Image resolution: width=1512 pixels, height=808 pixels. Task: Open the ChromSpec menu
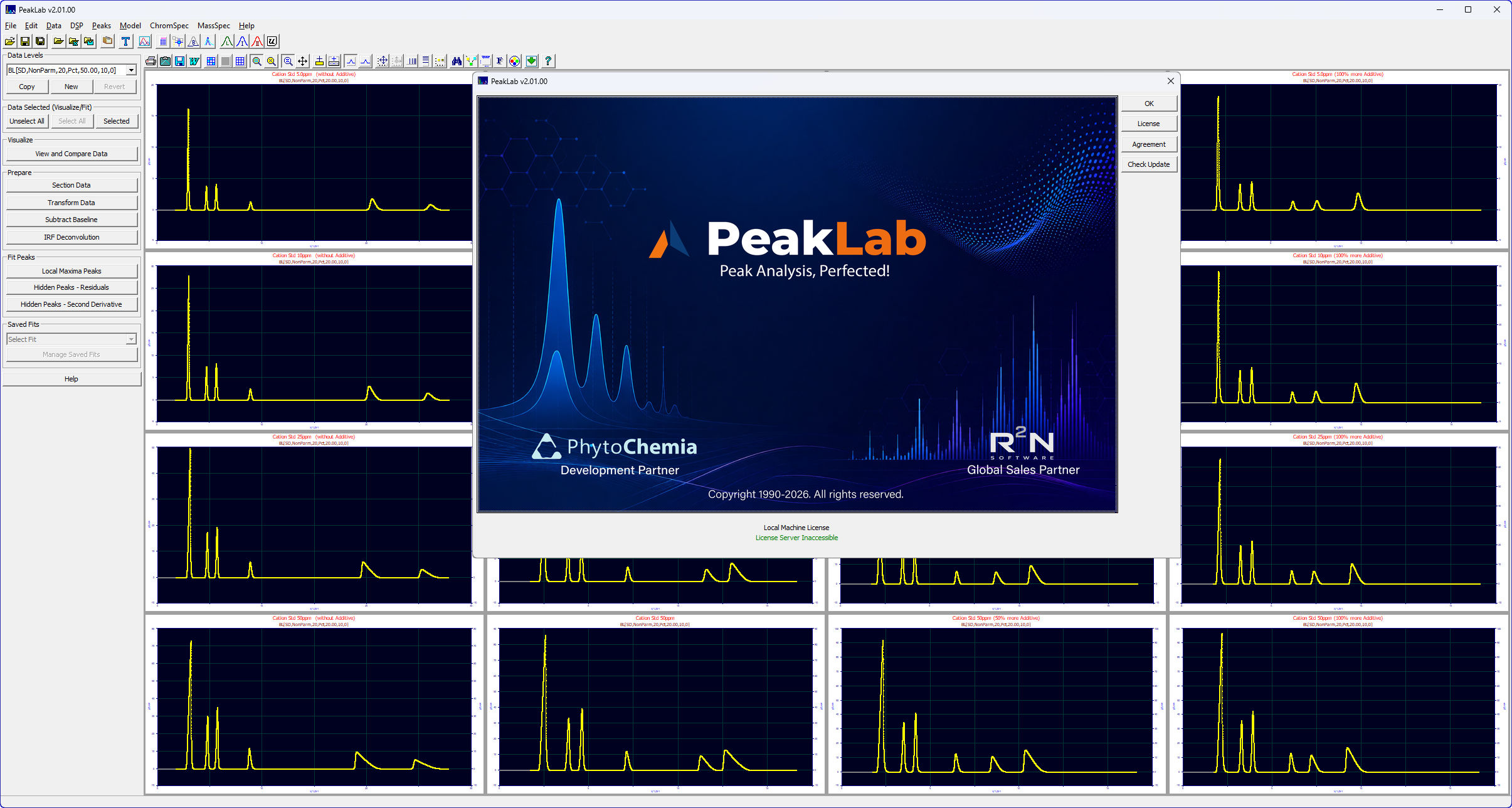169,26
